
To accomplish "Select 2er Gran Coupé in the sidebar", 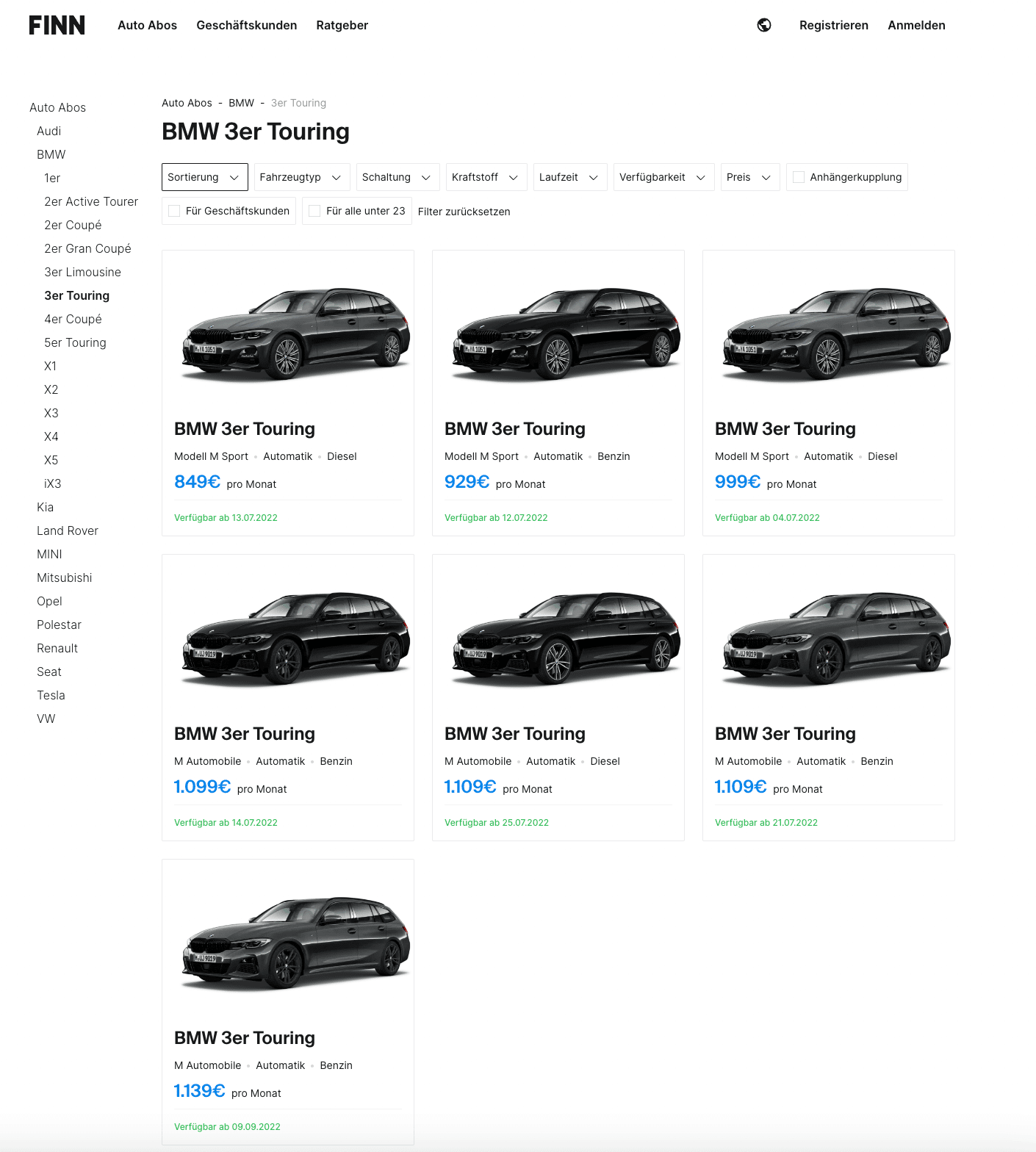I will coord(87,248).
